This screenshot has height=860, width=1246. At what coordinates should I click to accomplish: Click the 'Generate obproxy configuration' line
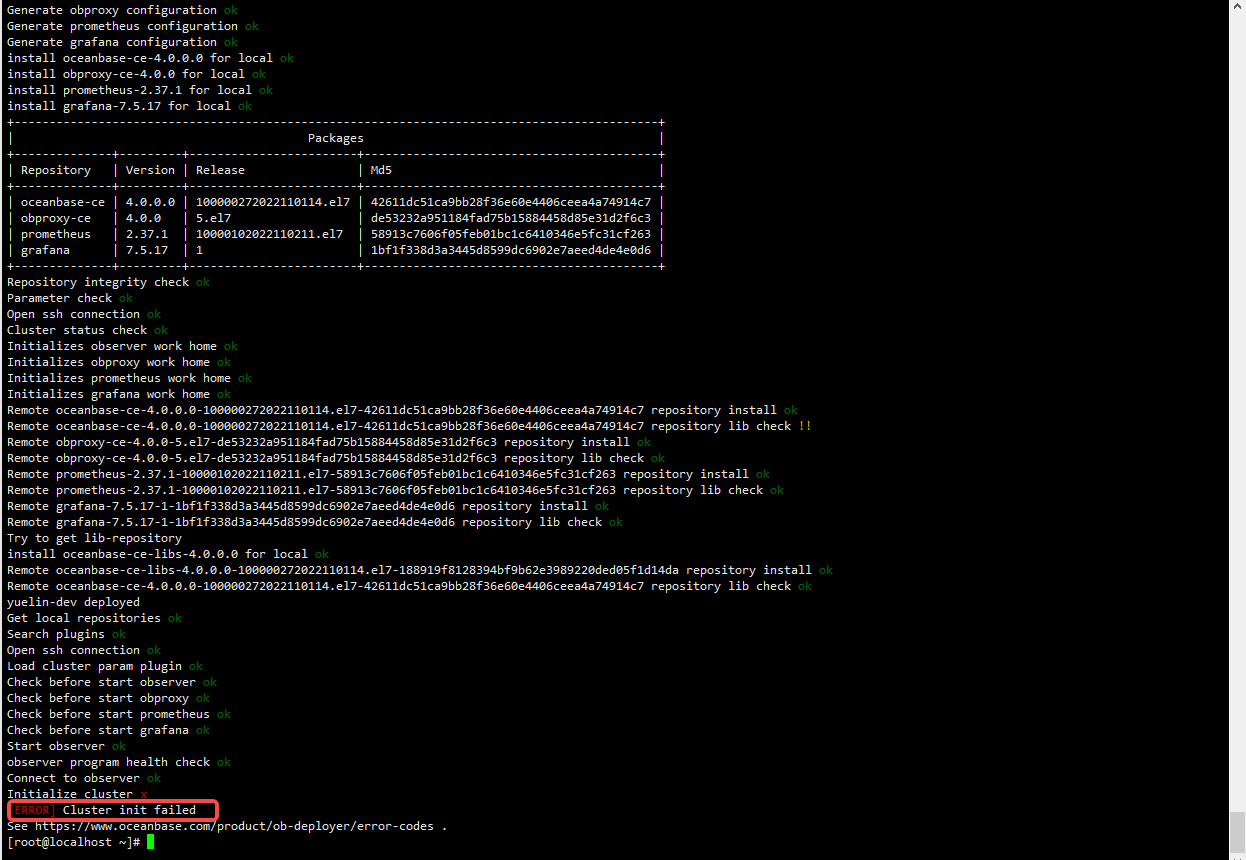[122, 10]
